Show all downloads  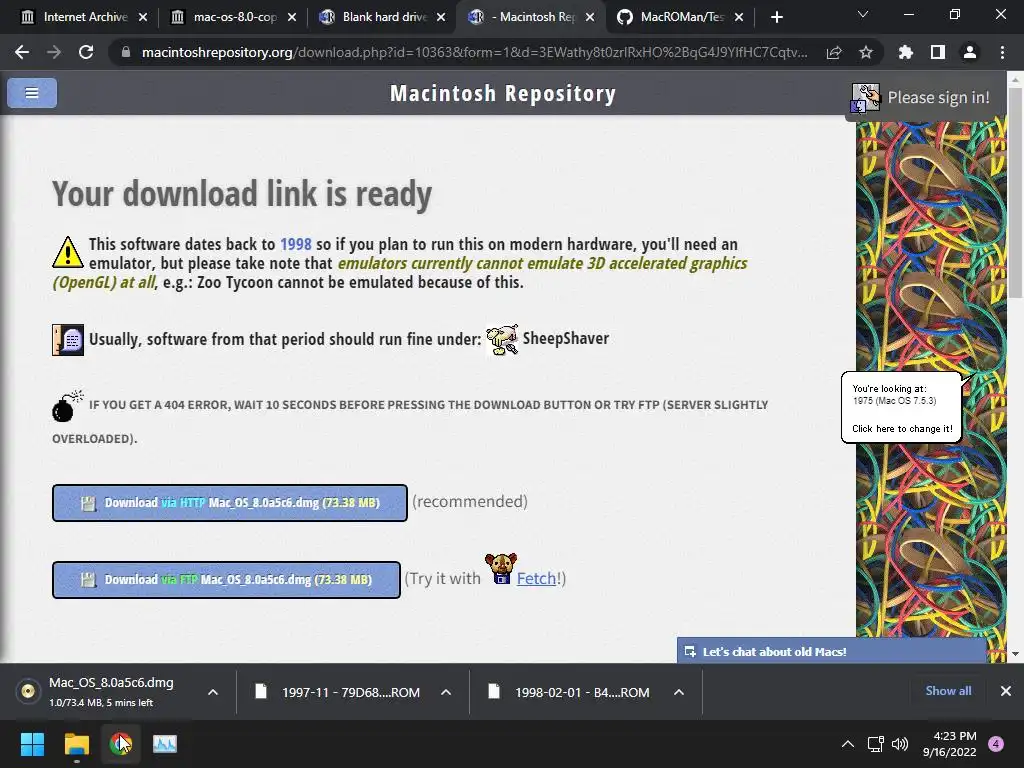[948, 691]
